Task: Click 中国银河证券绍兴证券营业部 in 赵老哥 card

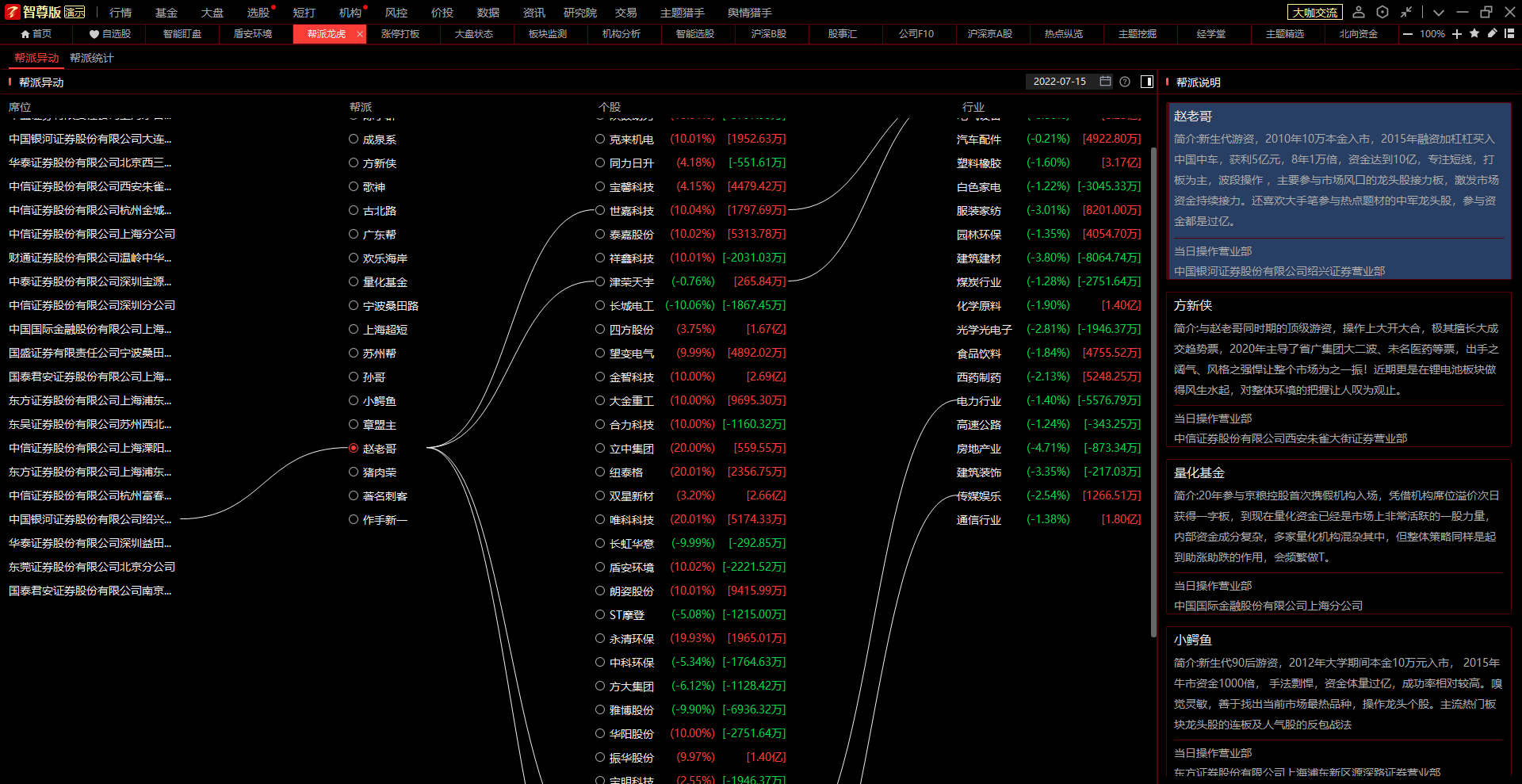Action: click(1279, 270)
